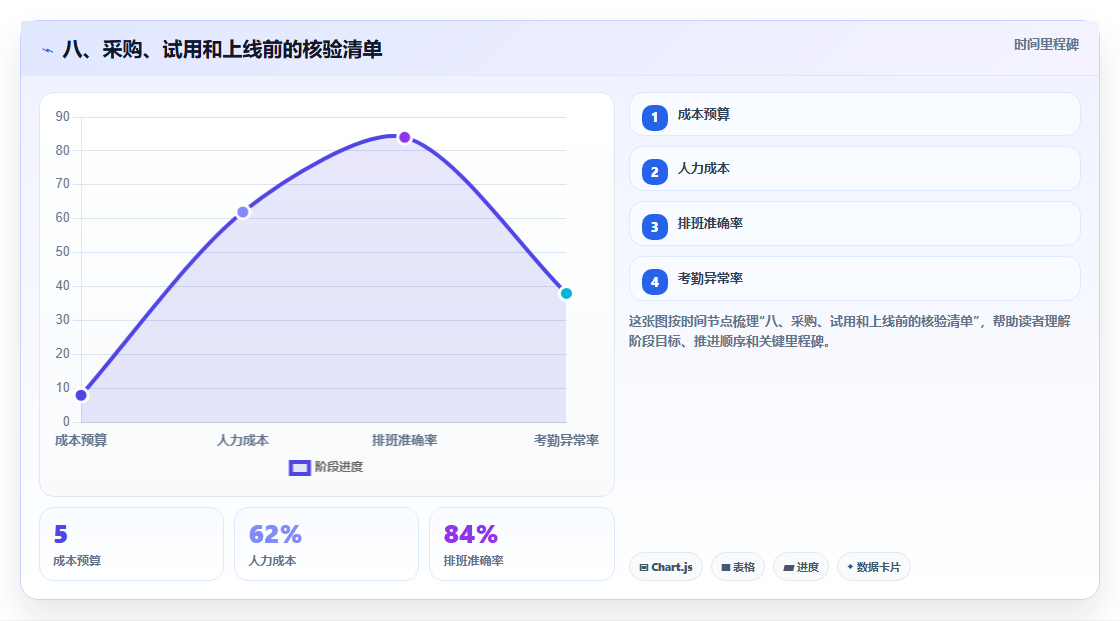Select the 排班准确率 peak data point

tap(404, 137)
